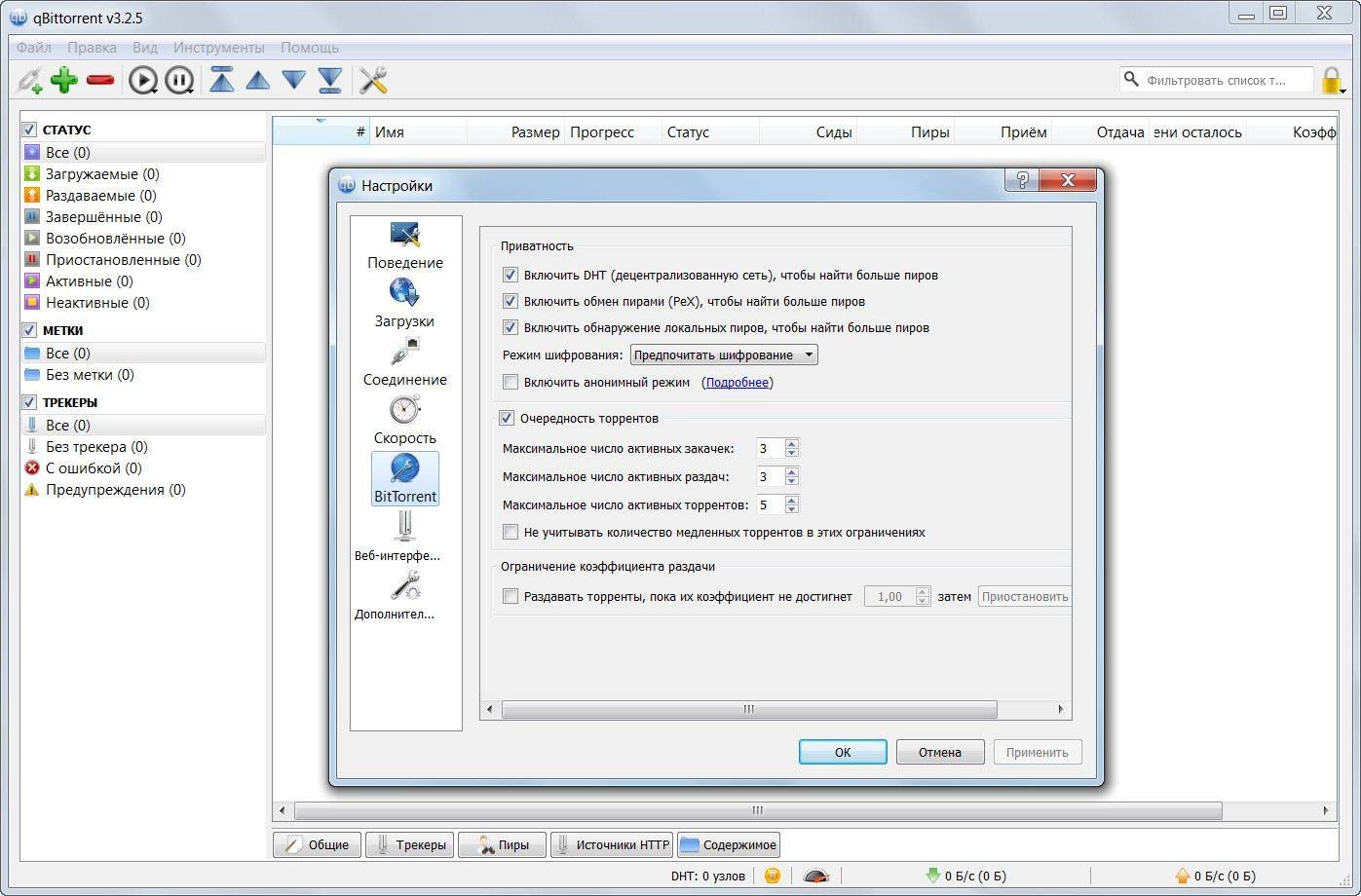Toggle Включить обмен пирами (PeX) checkbox
Image resolution: width=1361 pixels, height=896 pixels.
click(510, 302)
